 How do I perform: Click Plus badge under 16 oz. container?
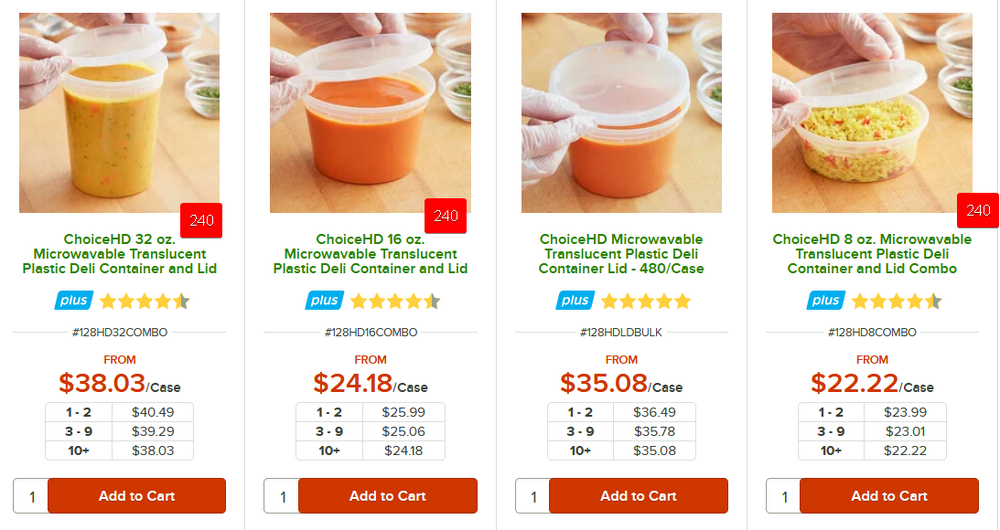324,300
